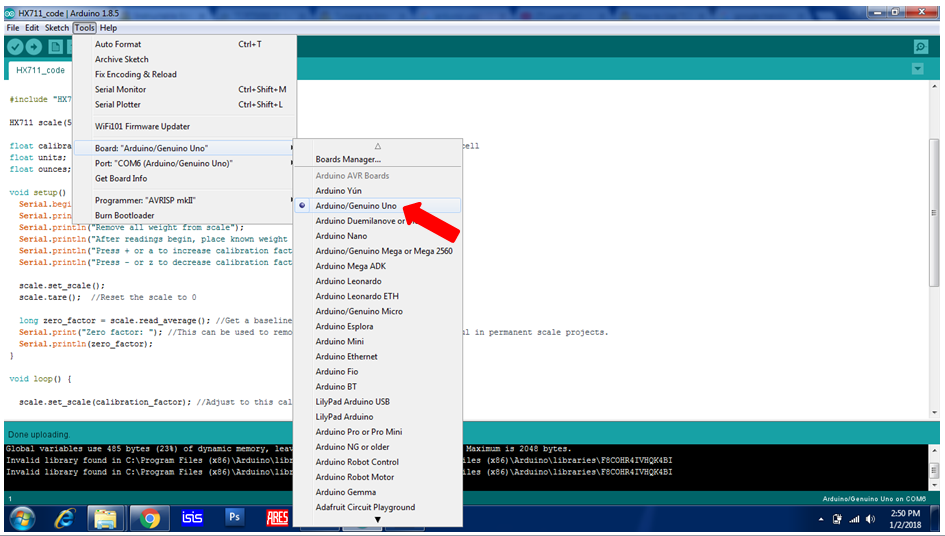This screenshot has width=945, height=536.
Task: Select Arduino Fio board
Action: point(378,371)
